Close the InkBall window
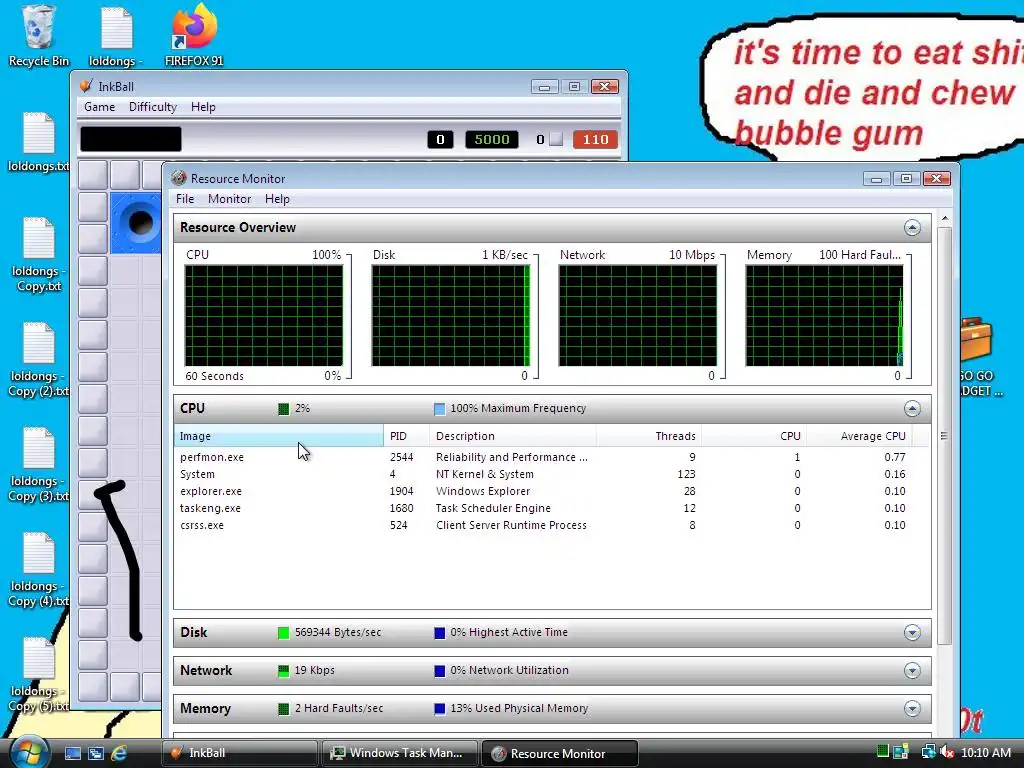1024x768 pixels. (605, 87)
